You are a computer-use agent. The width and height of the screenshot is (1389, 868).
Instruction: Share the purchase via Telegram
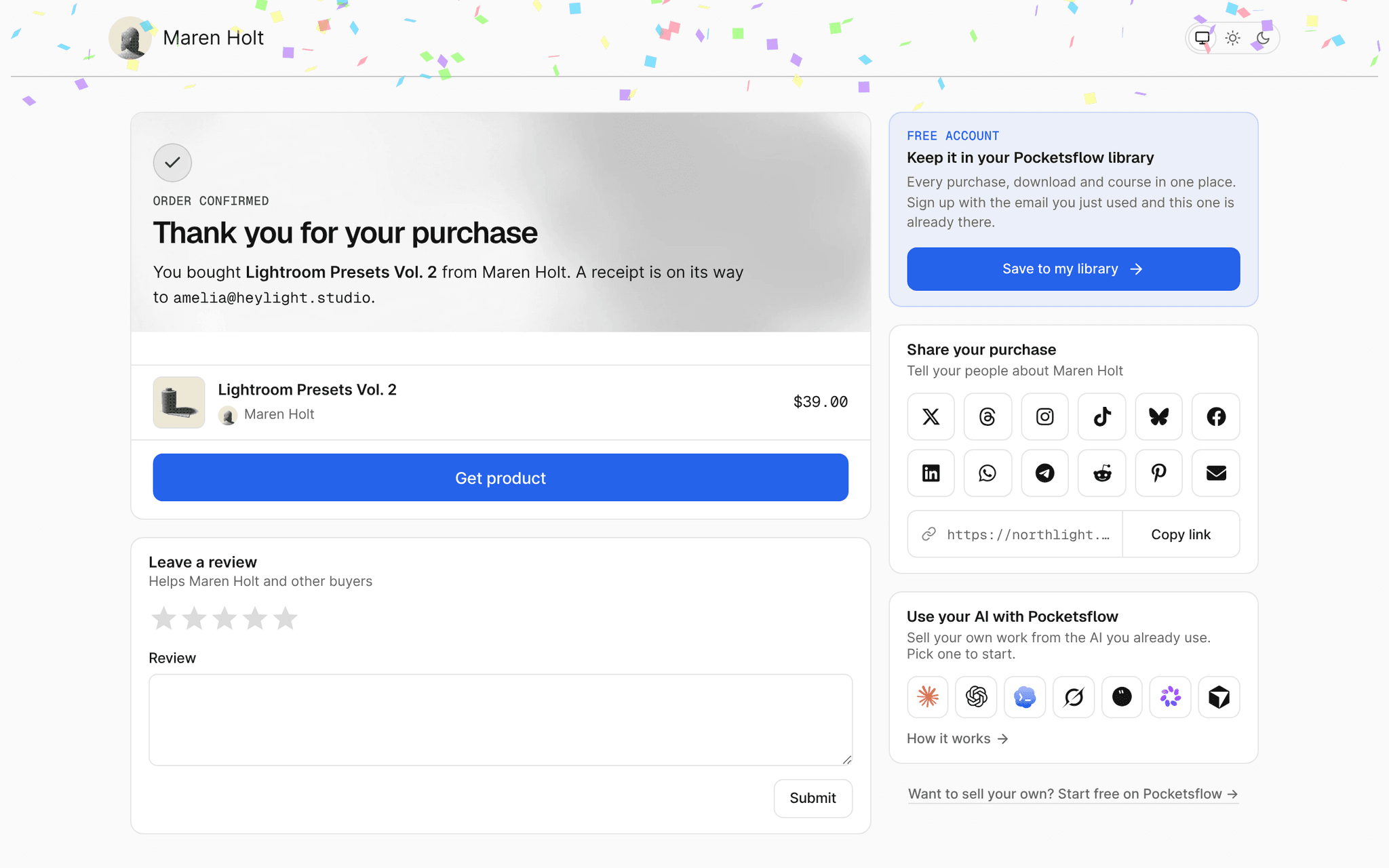pyautogui.click(x=1044, y=473)
